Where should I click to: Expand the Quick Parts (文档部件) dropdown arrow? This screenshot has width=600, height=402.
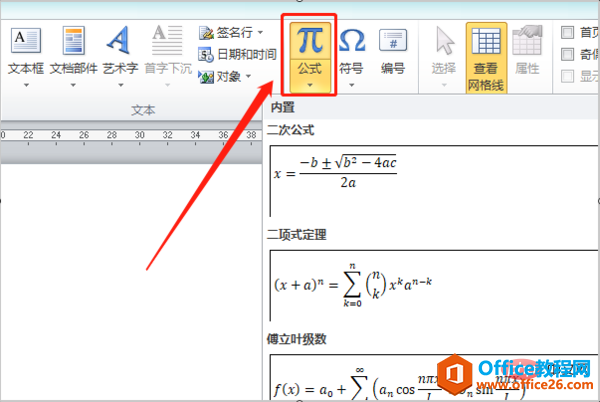[x=73, y=85]
